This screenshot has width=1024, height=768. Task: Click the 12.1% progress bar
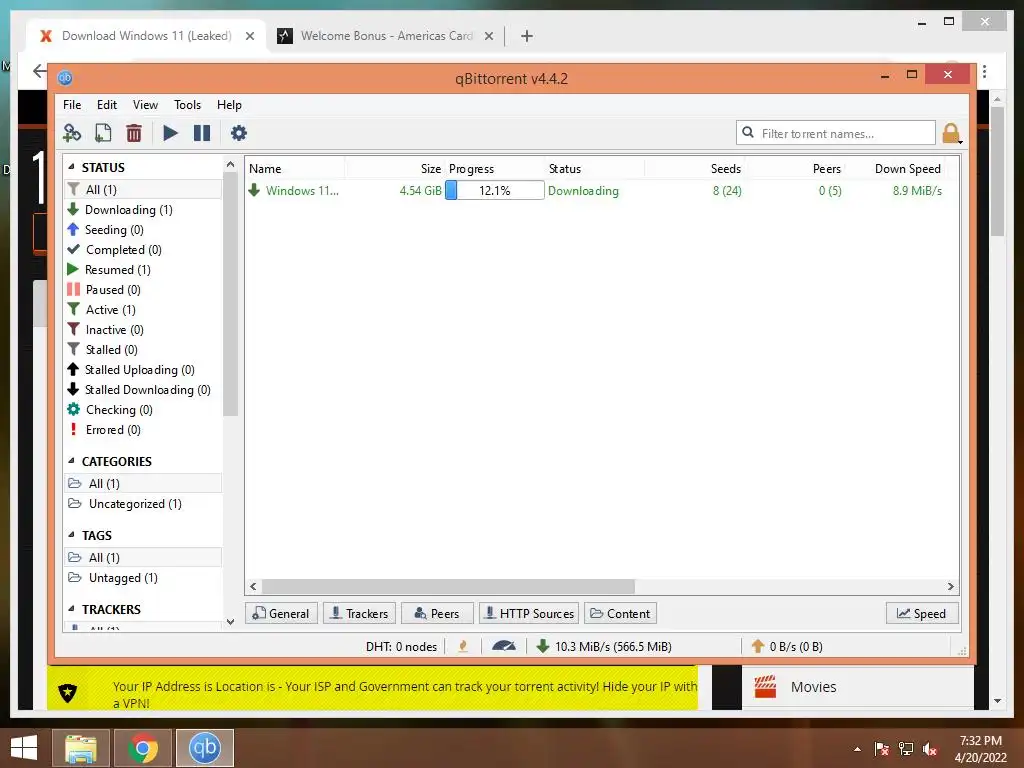pyautogui.click(x=494, y=191)
